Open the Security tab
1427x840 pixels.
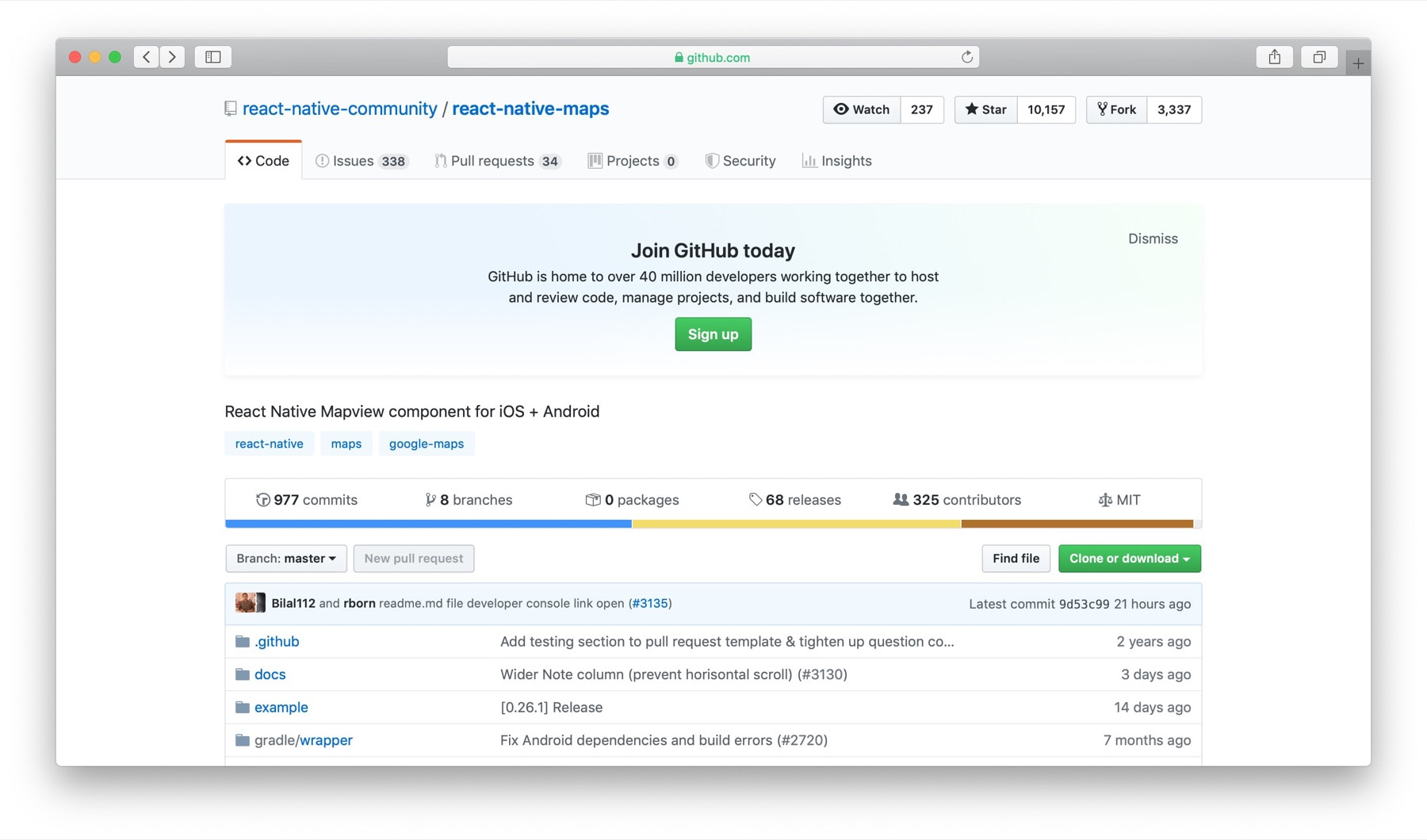pos(740,161)
